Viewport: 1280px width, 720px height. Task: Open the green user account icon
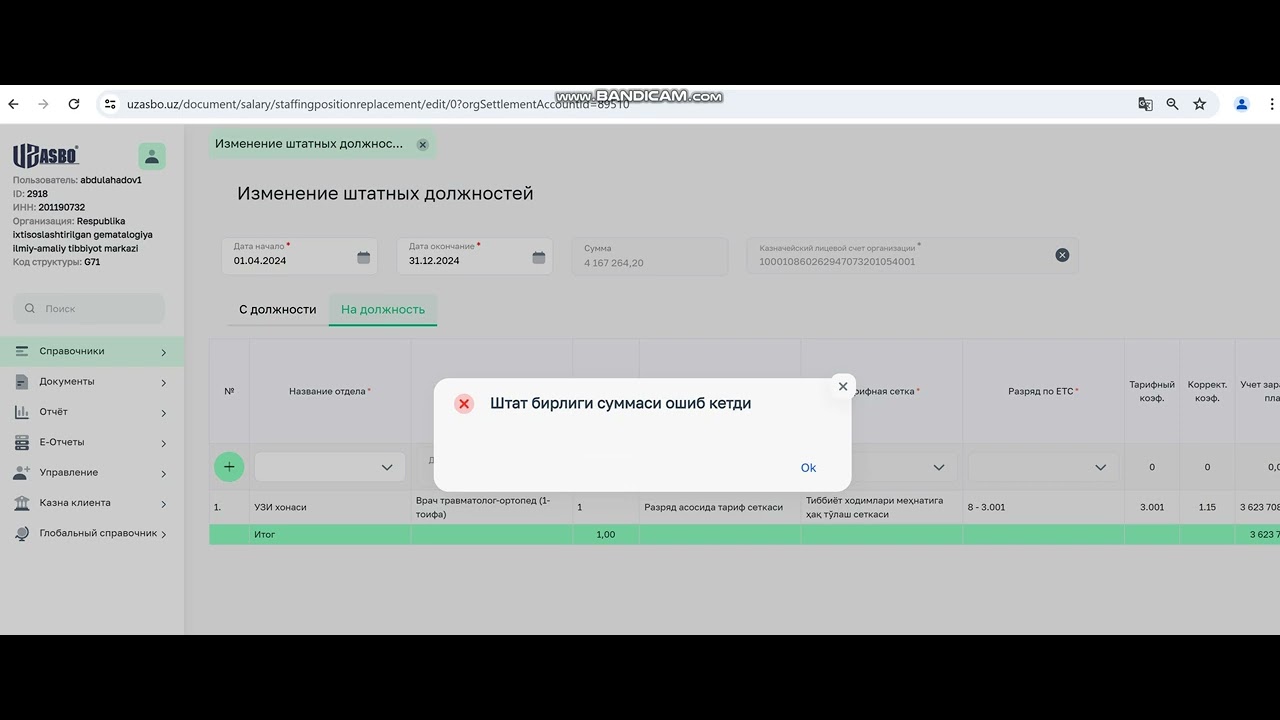pos(152,156)
